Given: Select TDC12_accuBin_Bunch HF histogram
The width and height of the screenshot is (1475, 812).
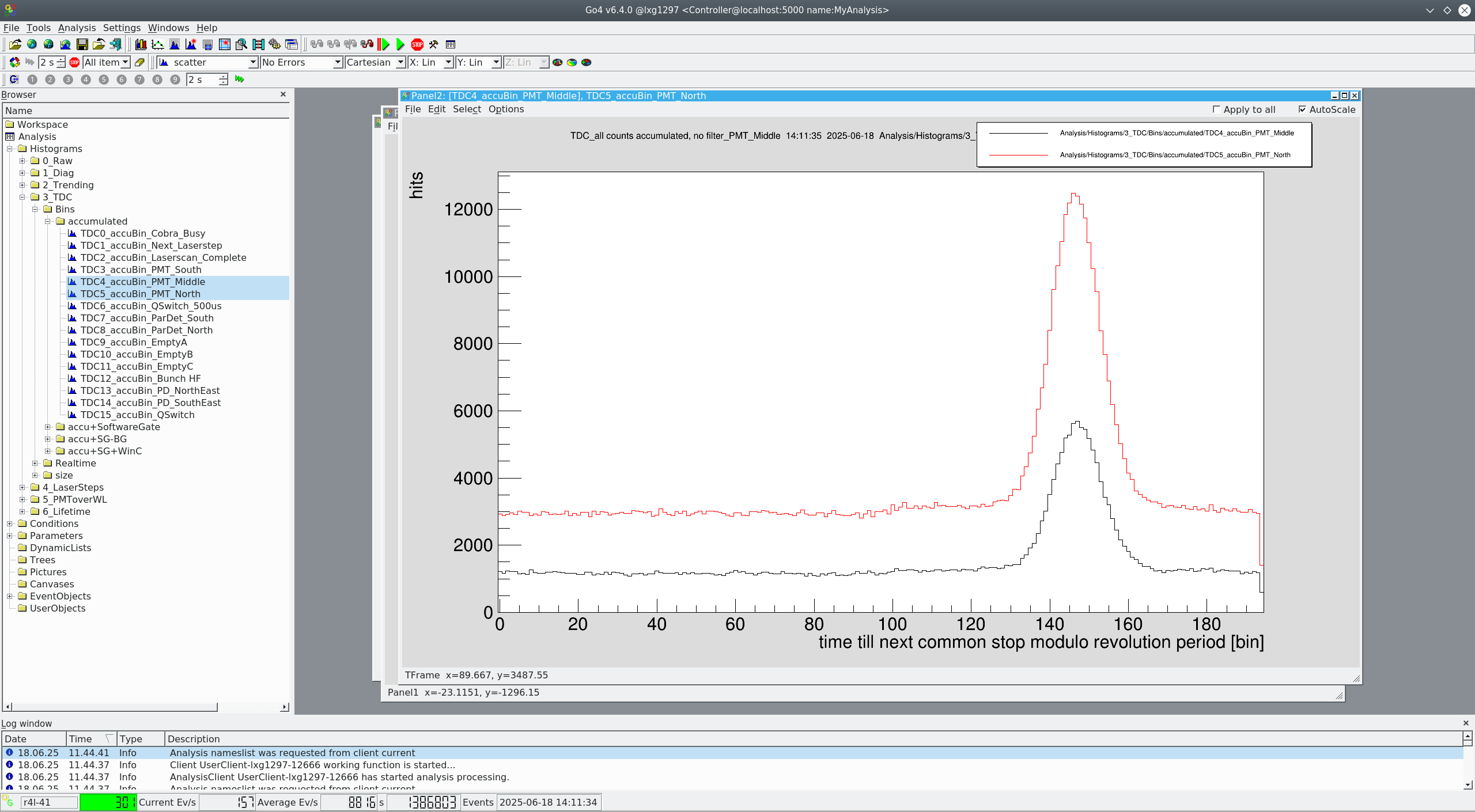Looking at the screenshot, I should [141, 378].
